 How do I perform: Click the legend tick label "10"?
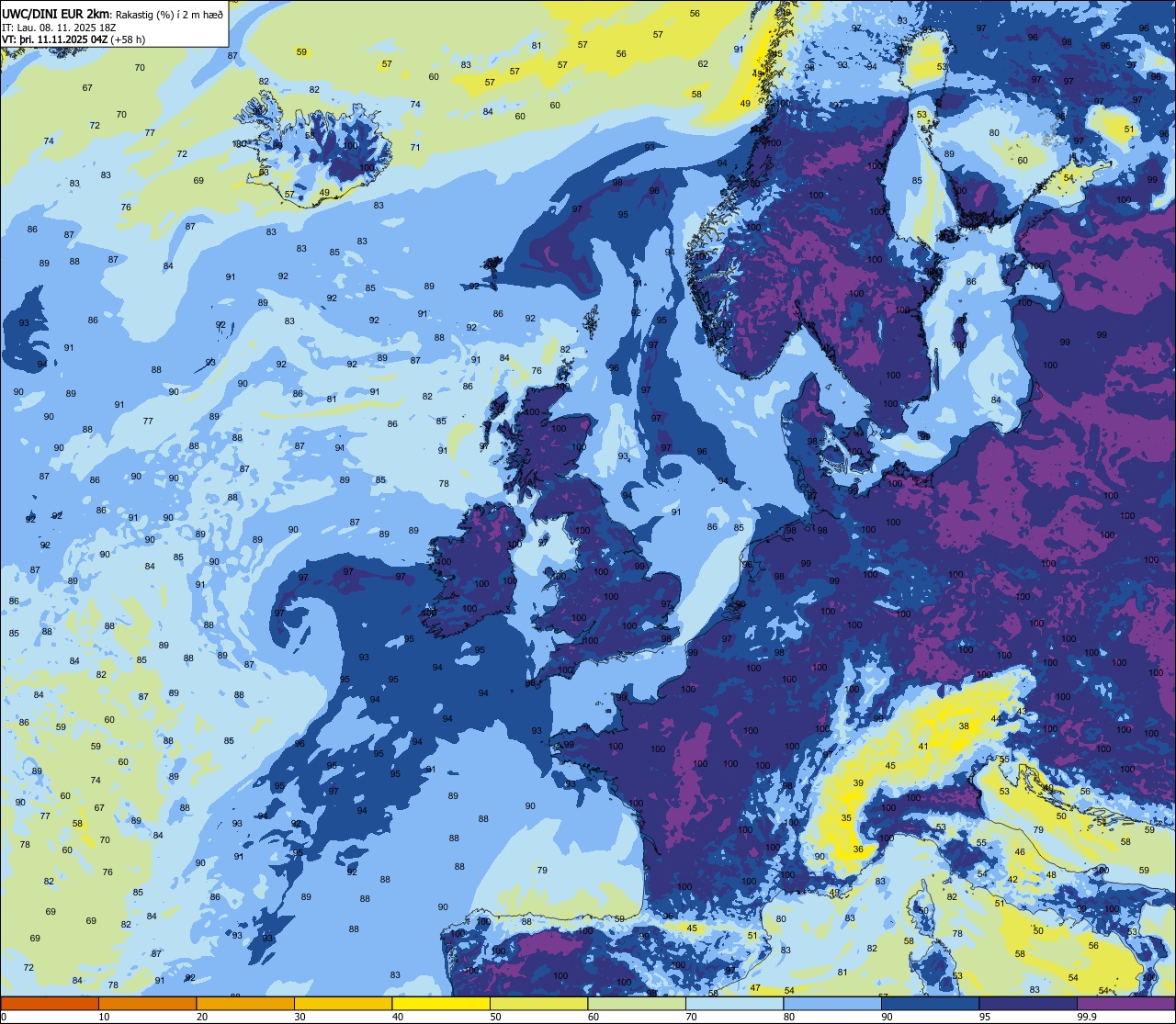click(x=104, y=1017)
